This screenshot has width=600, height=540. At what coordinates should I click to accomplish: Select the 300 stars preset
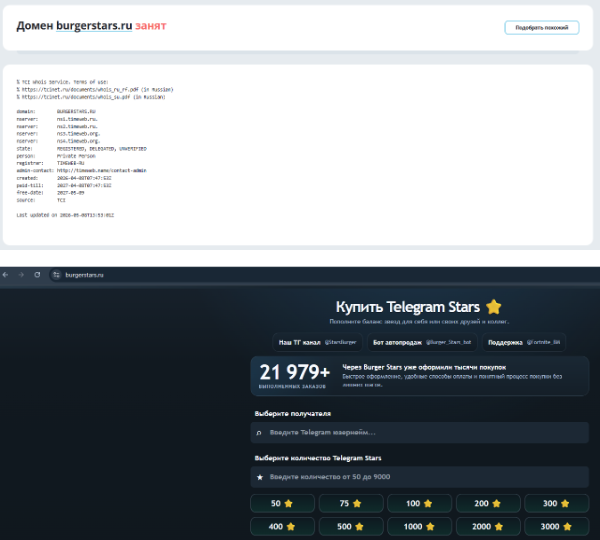[556, 503]
